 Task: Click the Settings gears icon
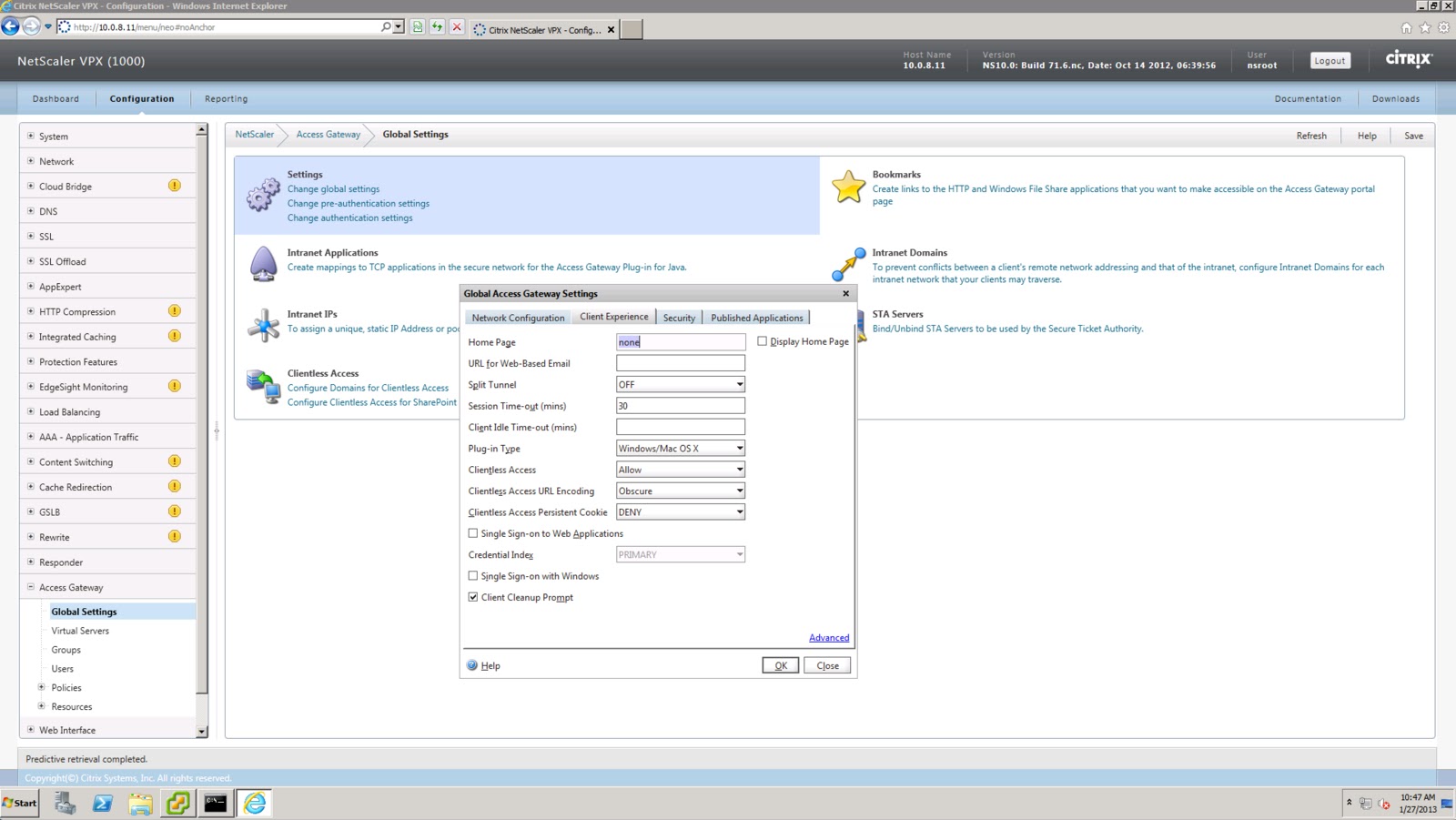pos(263,194)
